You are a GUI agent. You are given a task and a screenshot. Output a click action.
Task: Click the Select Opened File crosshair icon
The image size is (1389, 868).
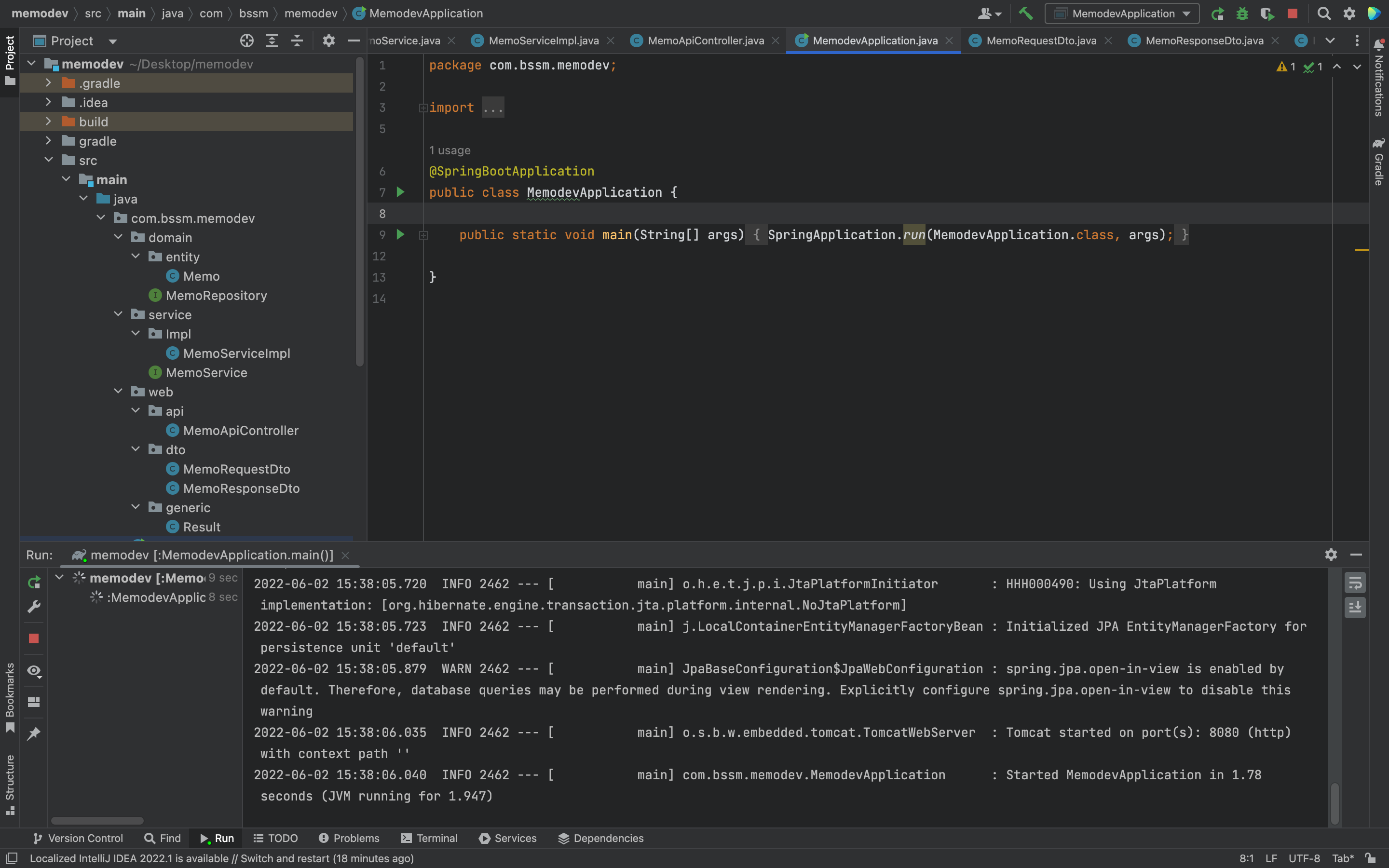[x=246, y=41]
